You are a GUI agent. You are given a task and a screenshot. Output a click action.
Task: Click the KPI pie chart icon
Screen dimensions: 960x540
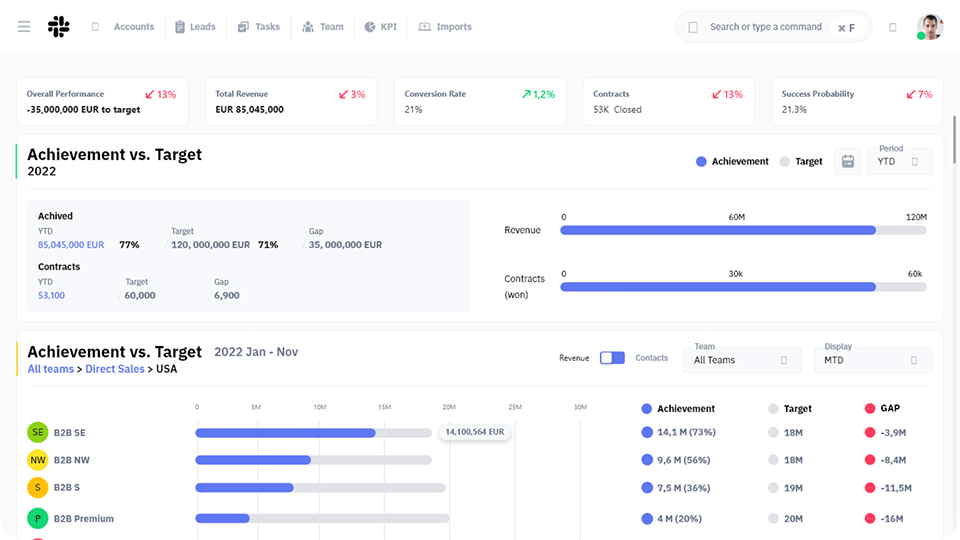tap(370, 27)
